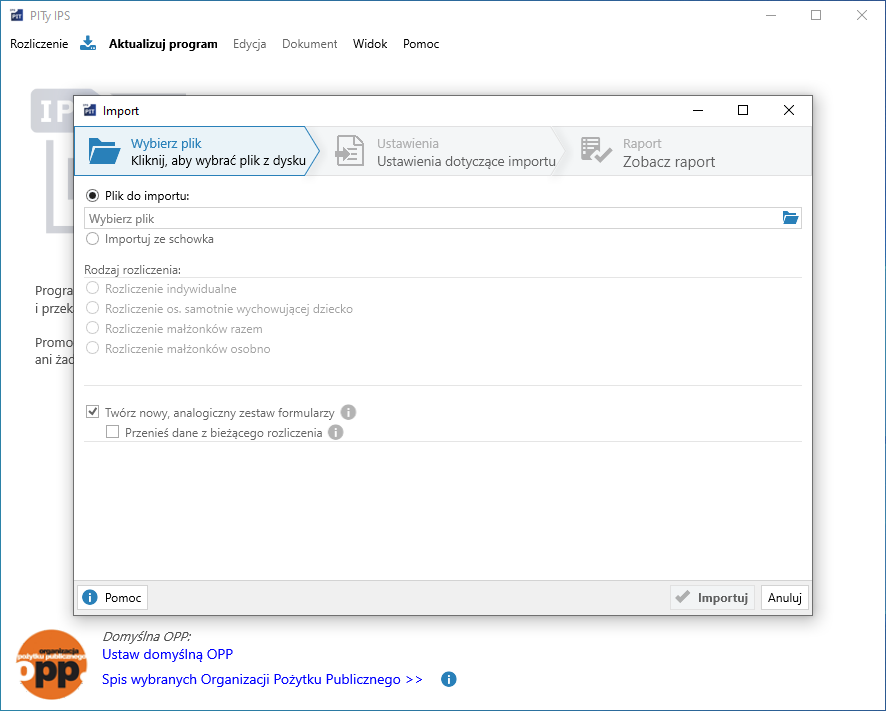Click the Anuluj button
The image size is (886, 711).
click(785, 598)
